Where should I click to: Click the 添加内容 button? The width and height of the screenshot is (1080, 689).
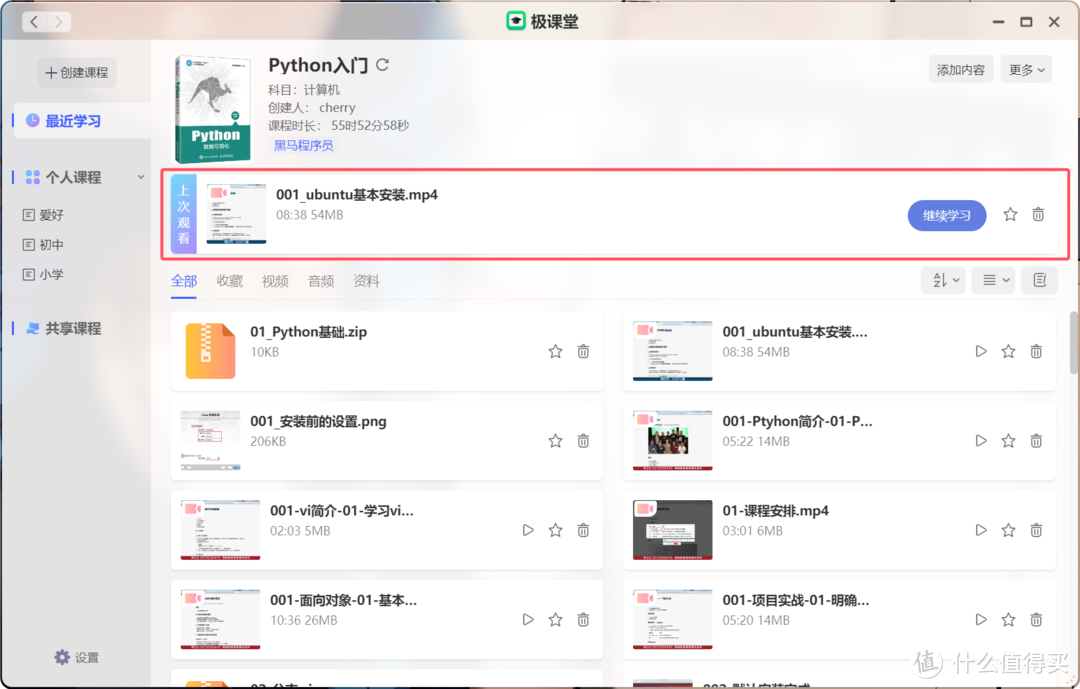961,69
